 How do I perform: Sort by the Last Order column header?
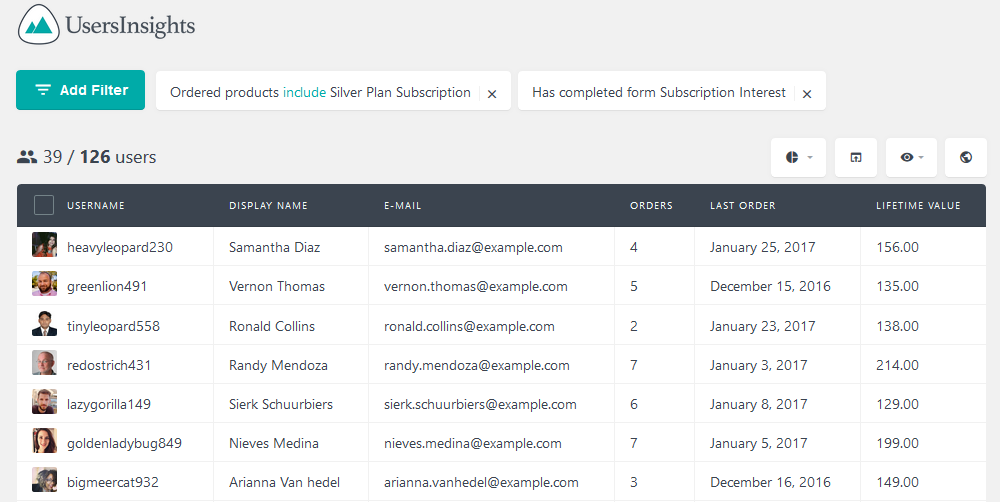tap(743, 205)
